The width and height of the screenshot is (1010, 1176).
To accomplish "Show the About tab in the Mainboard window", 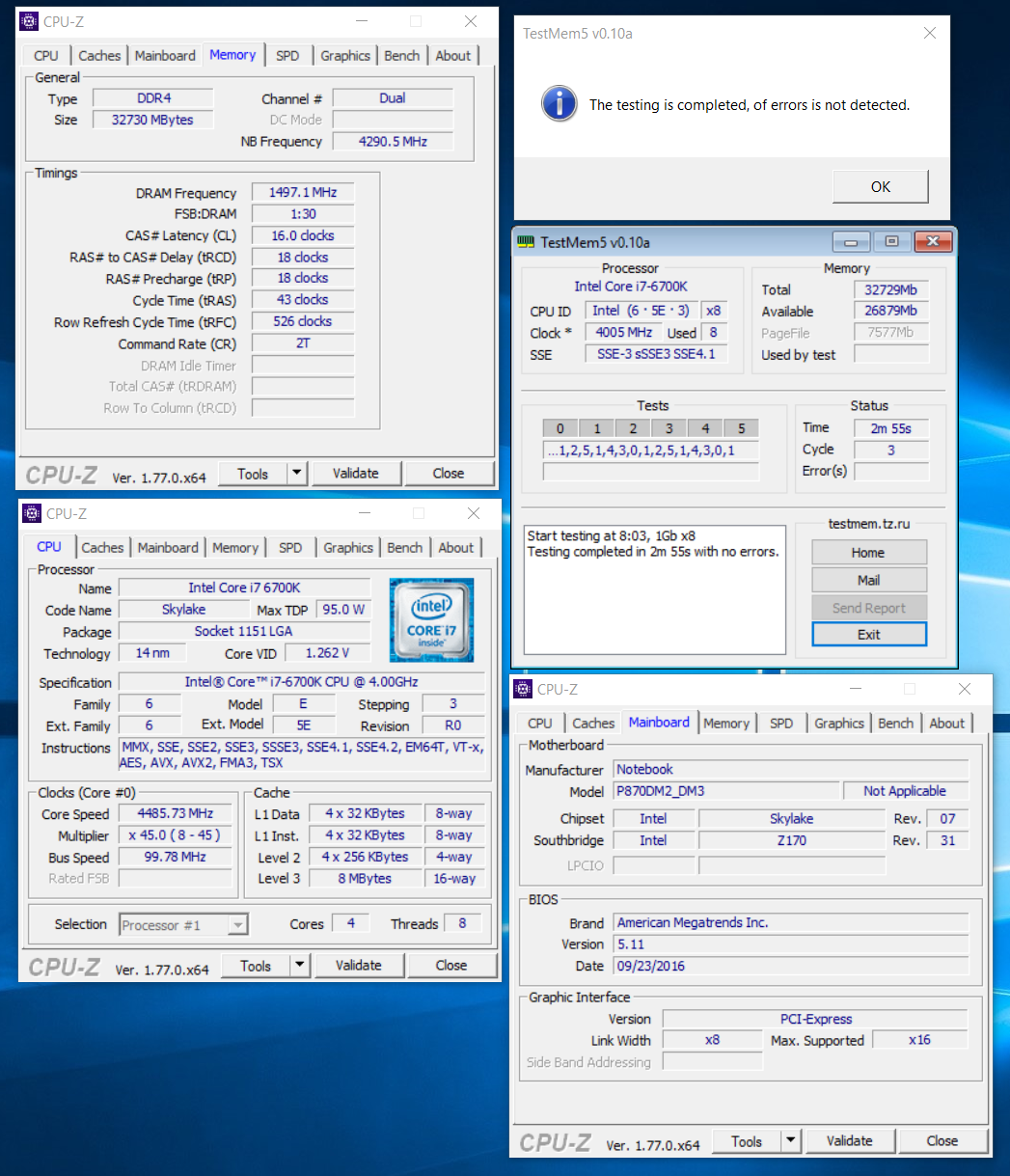I will coord(947,724).
